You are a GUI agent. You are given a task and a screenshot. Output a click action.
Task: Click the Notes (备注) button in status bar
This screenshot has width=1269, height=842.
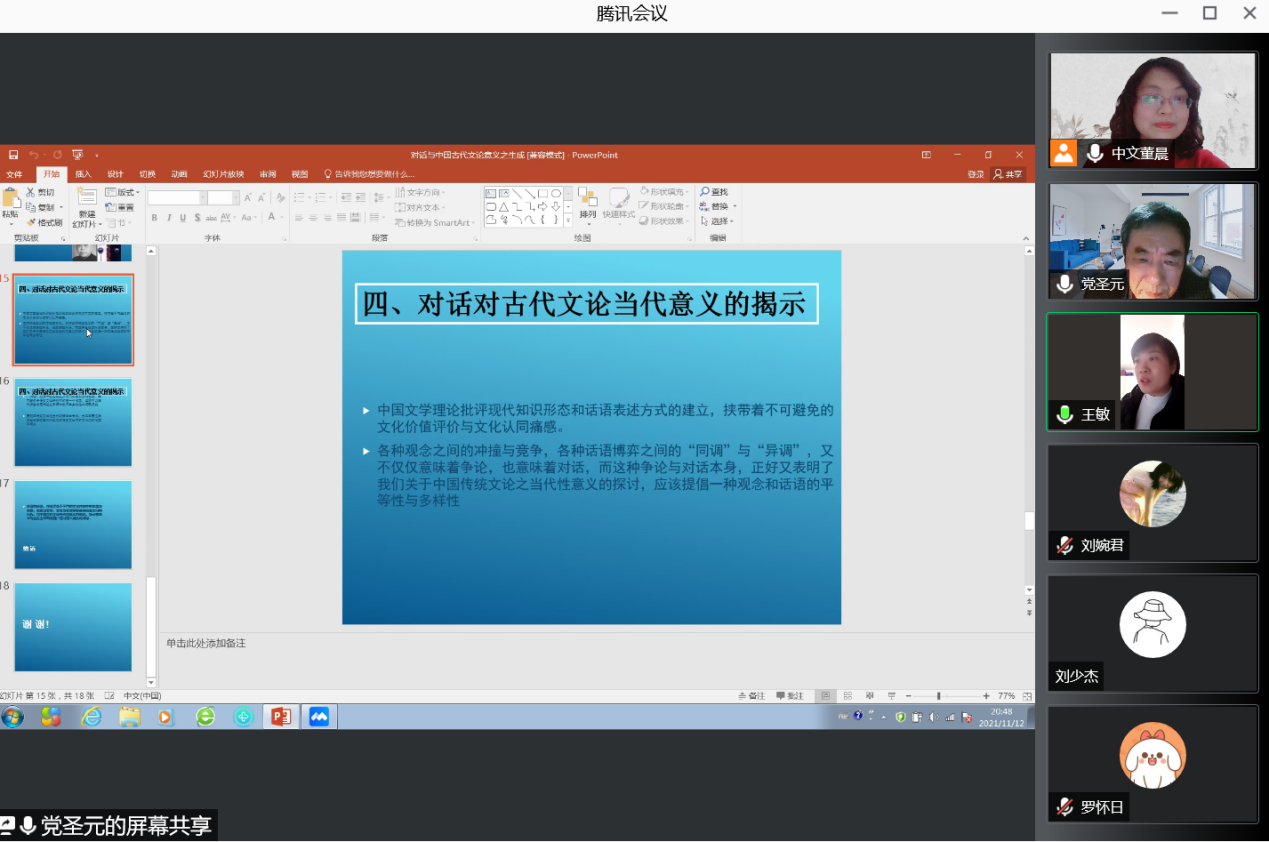(x=751, y=696)
